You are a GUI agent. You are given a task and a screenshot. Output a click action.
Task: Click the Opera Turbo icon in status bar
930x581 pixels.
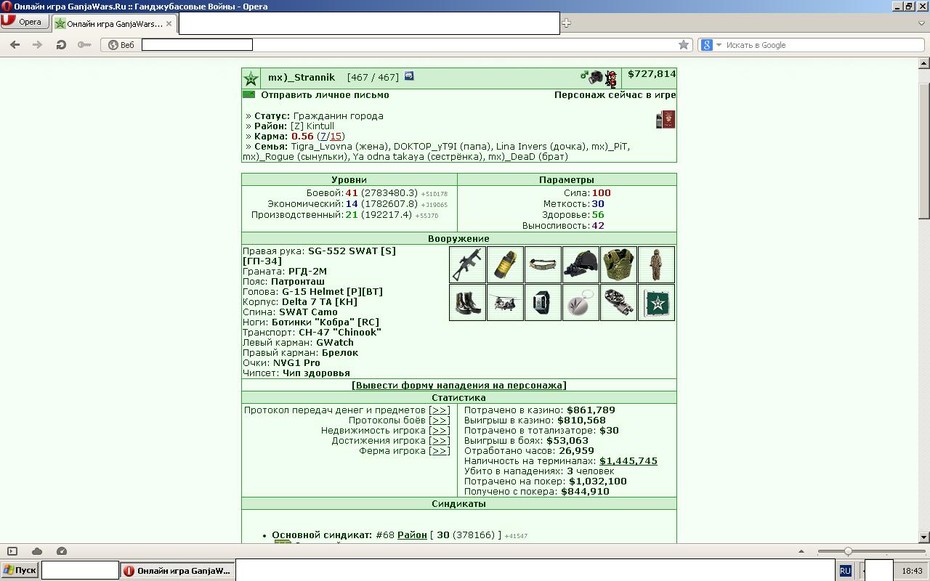pyautogui.click(x=62, y=551)
